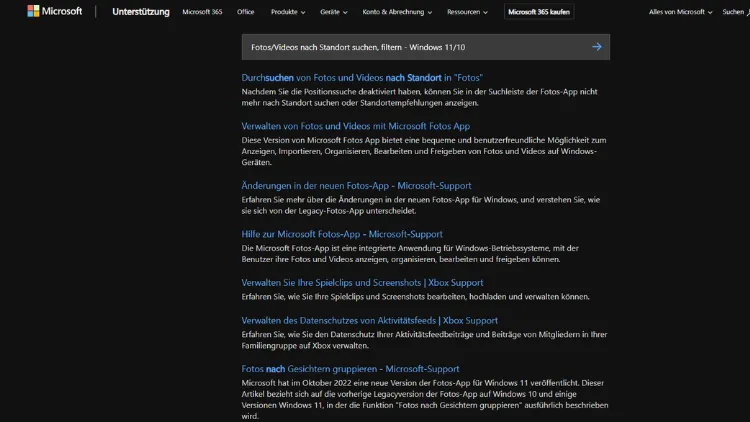Open Suchen in the header
This screenshot has height=422, width=750.
coord(736,12)
